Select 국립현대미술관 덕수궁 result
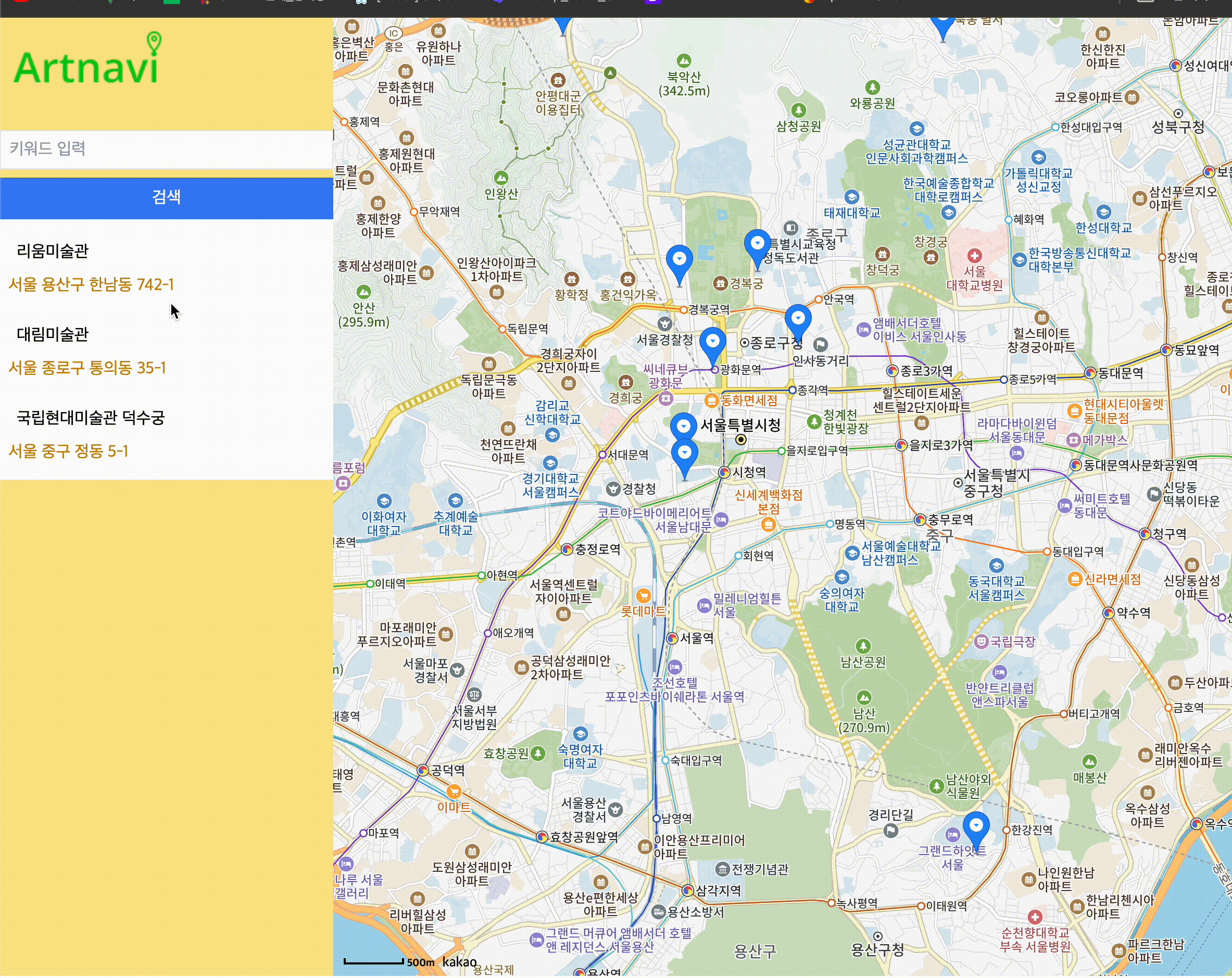This screenshot has width=1232, height=978. 90,418
